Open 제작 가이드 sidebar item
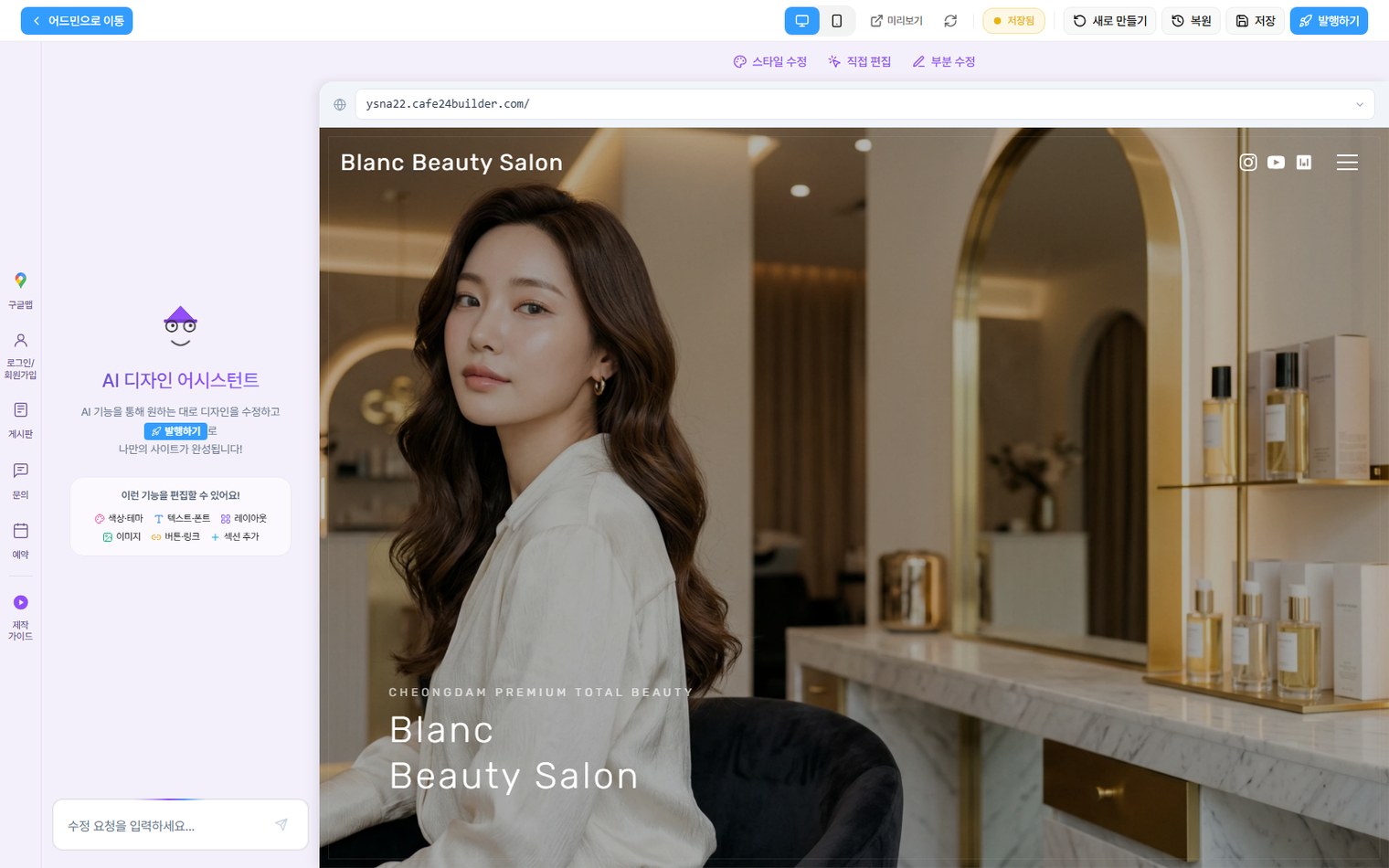The width and height of the screenshot is (1389, 868). coord(20,618)
